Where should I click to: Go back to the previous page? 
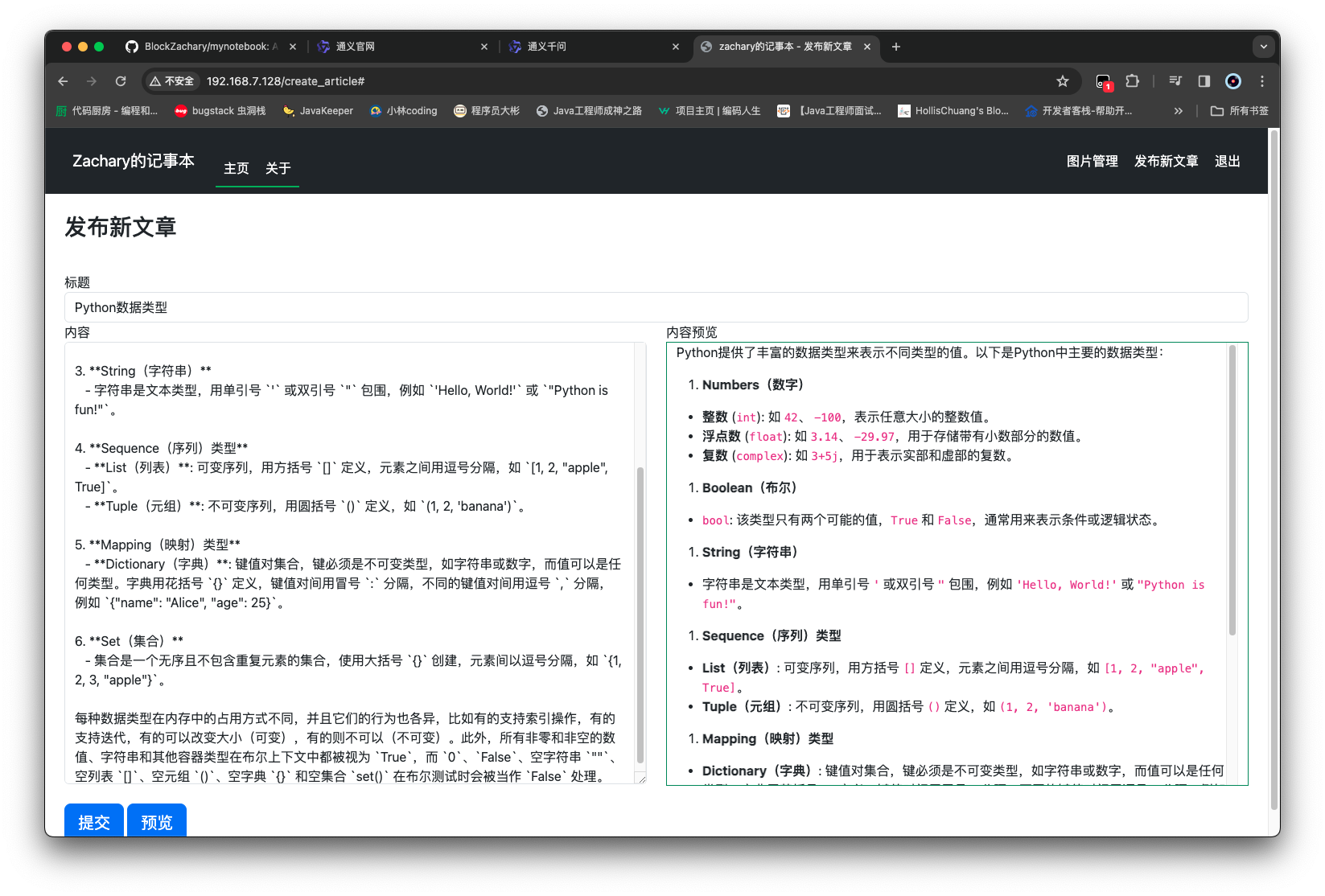pos(63,81)
